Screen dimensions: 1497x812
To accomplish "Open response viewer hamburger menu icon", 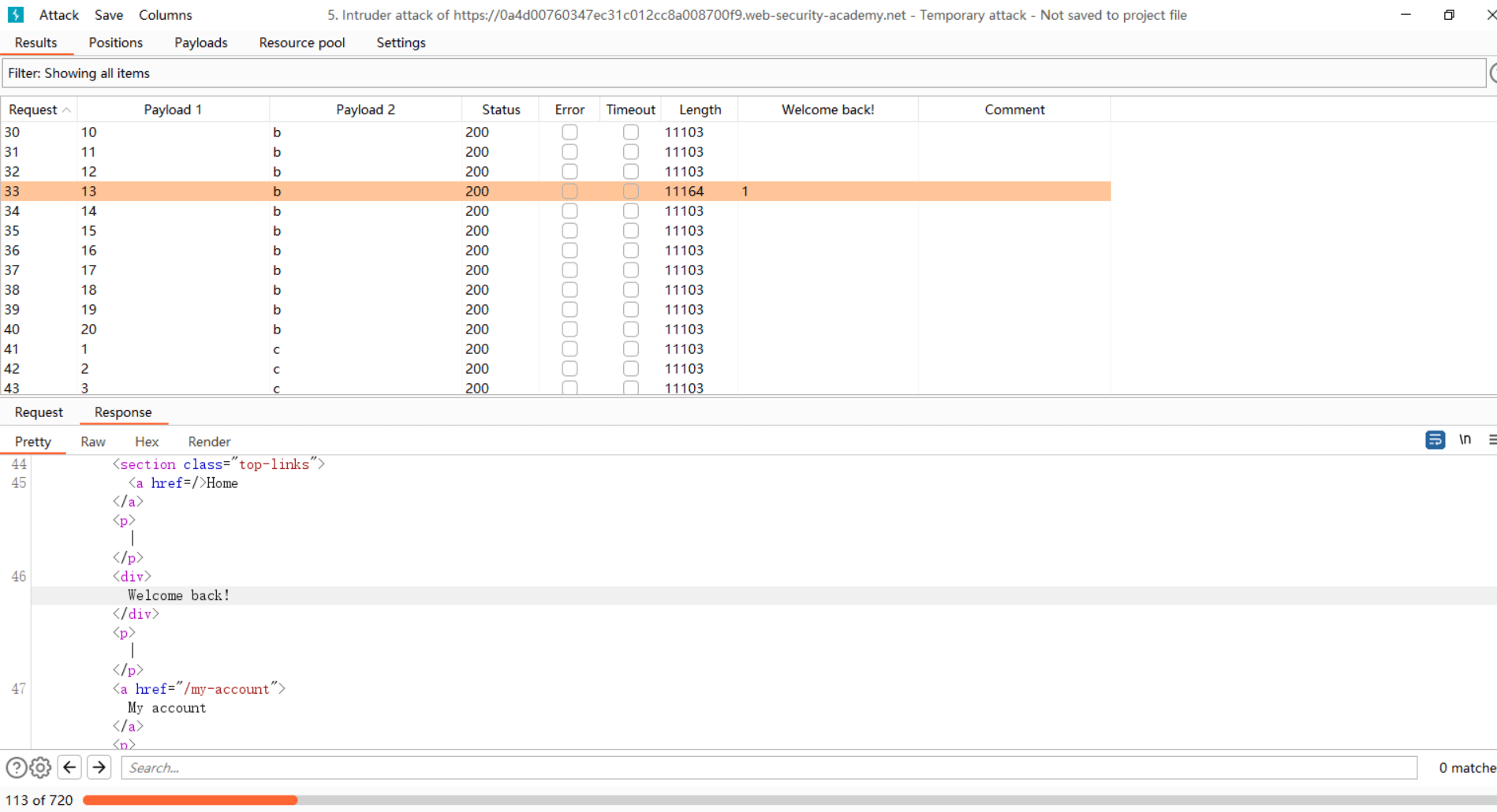I will pos(1491,440).
